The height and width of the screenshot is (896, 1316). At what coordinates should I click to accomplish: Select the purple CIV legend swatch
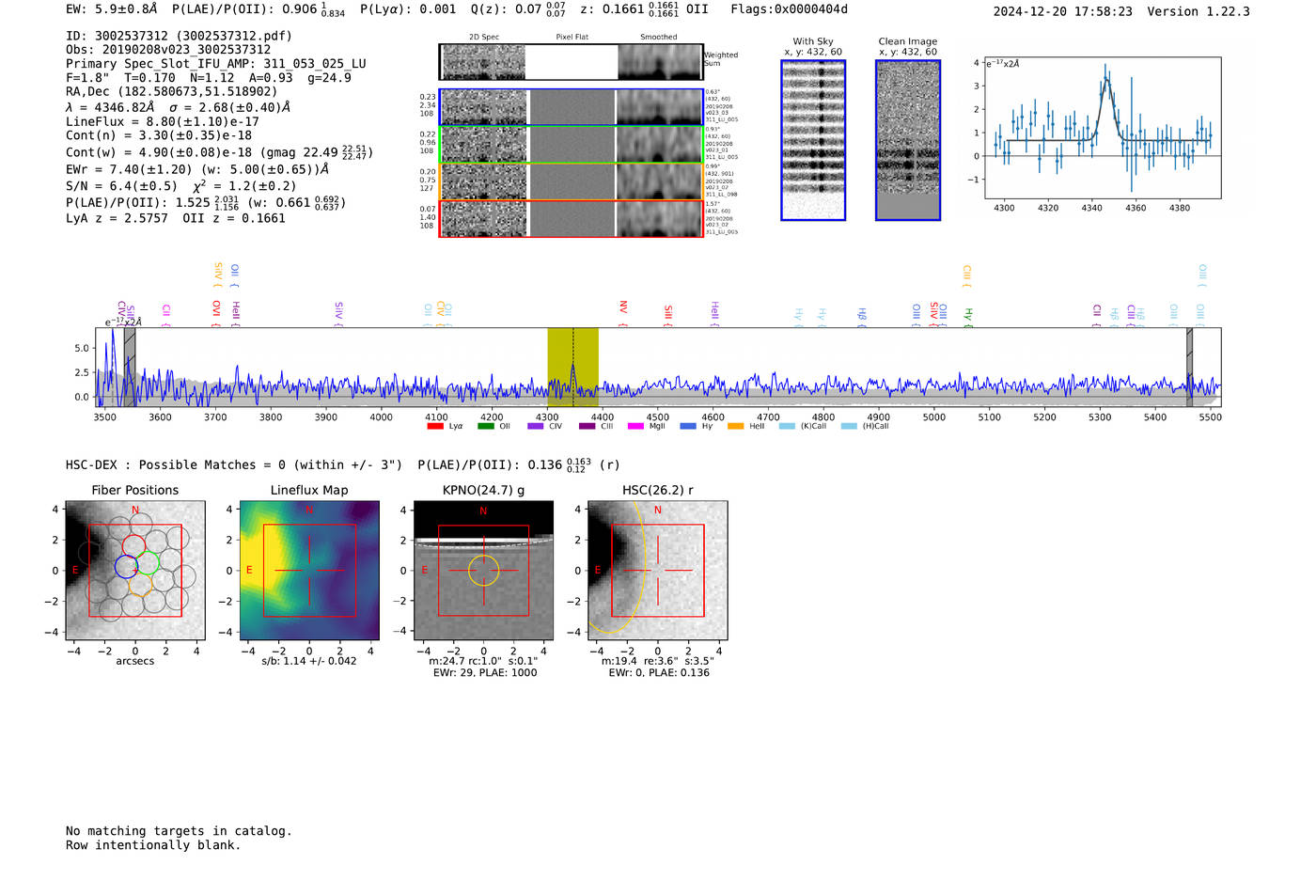[536, 427]
